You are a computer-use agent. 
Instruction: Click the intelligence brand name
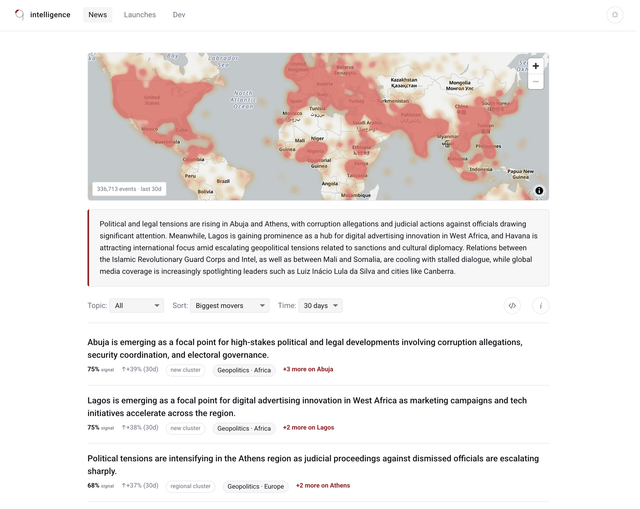(x=50, y=15)
